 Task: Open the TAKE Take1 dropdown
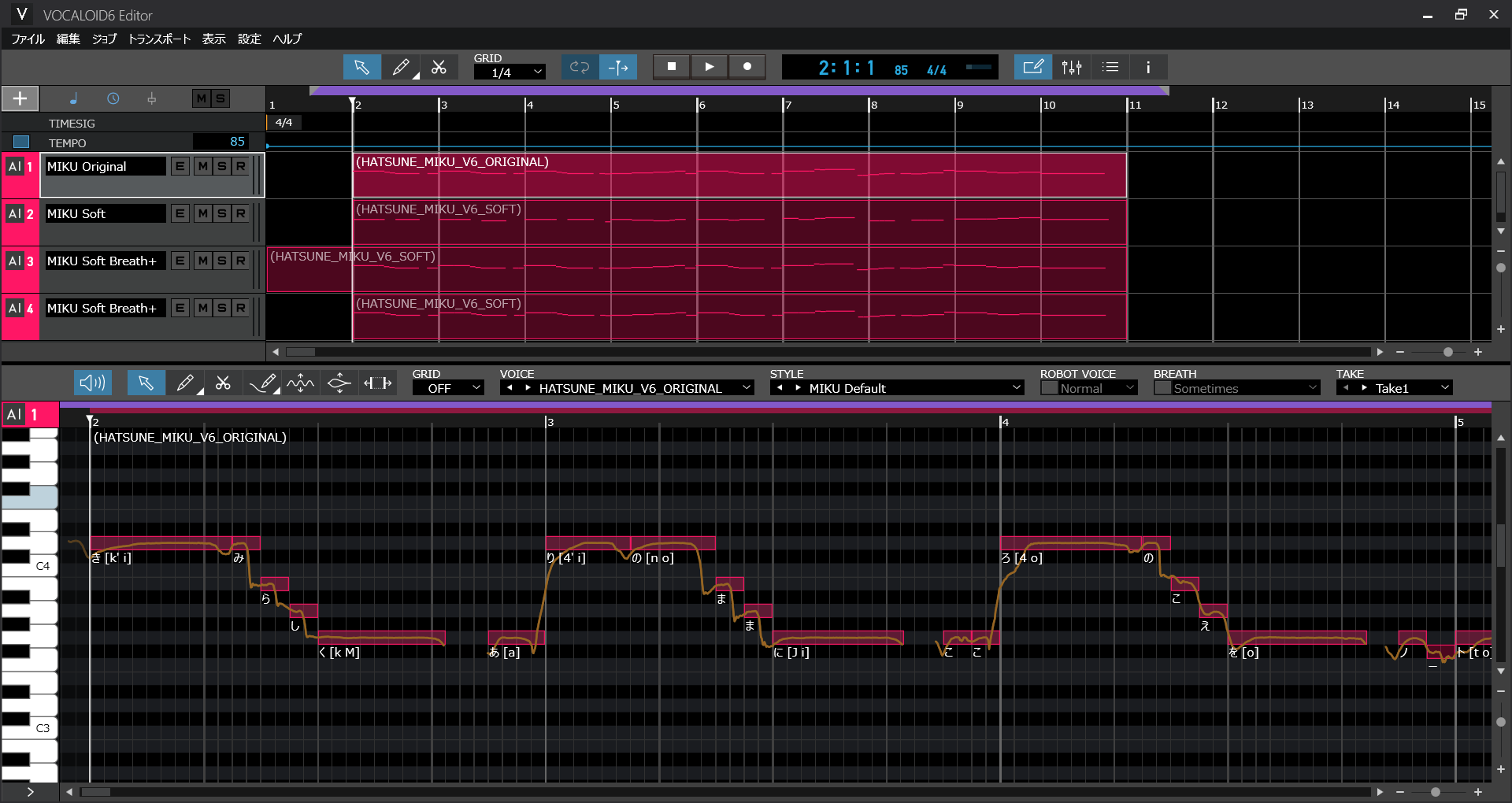tap(1412, 388)
